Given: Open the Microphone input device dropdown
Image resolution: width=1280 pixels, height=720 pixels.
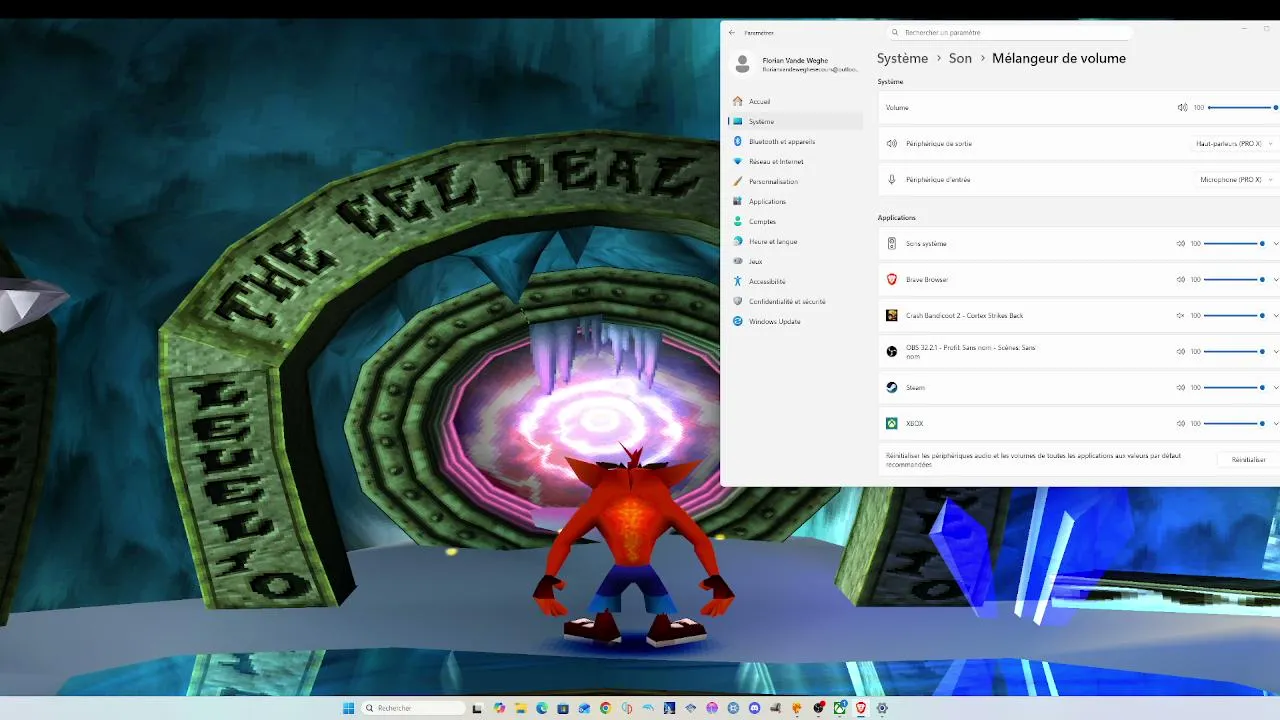Looking at the screenshot, I should [1237, 179].
